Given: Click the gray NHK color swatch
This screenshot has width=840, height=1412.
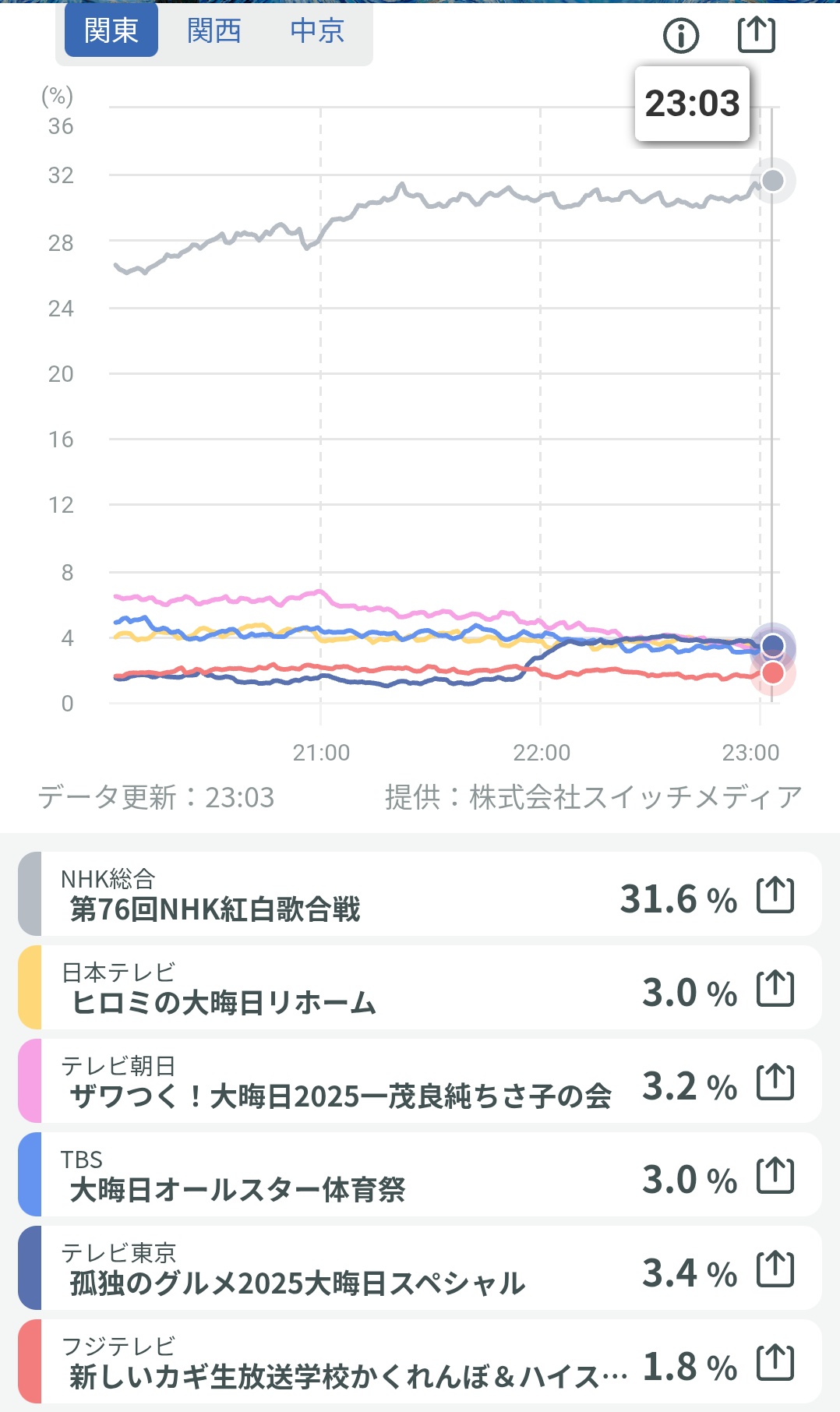Looking at the screenshot, I should click(x=30, y=894).
